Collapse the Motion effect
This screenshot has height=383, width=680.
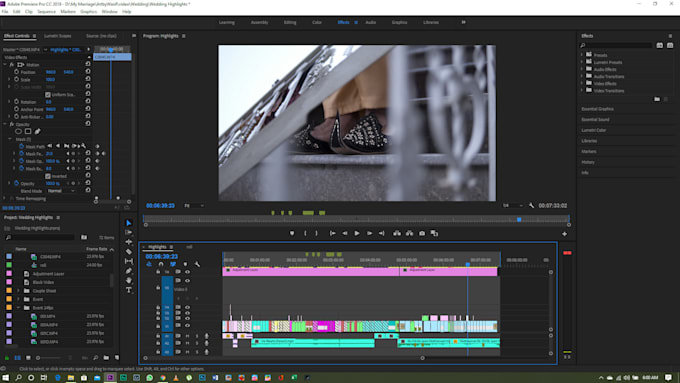pos(5,65)
